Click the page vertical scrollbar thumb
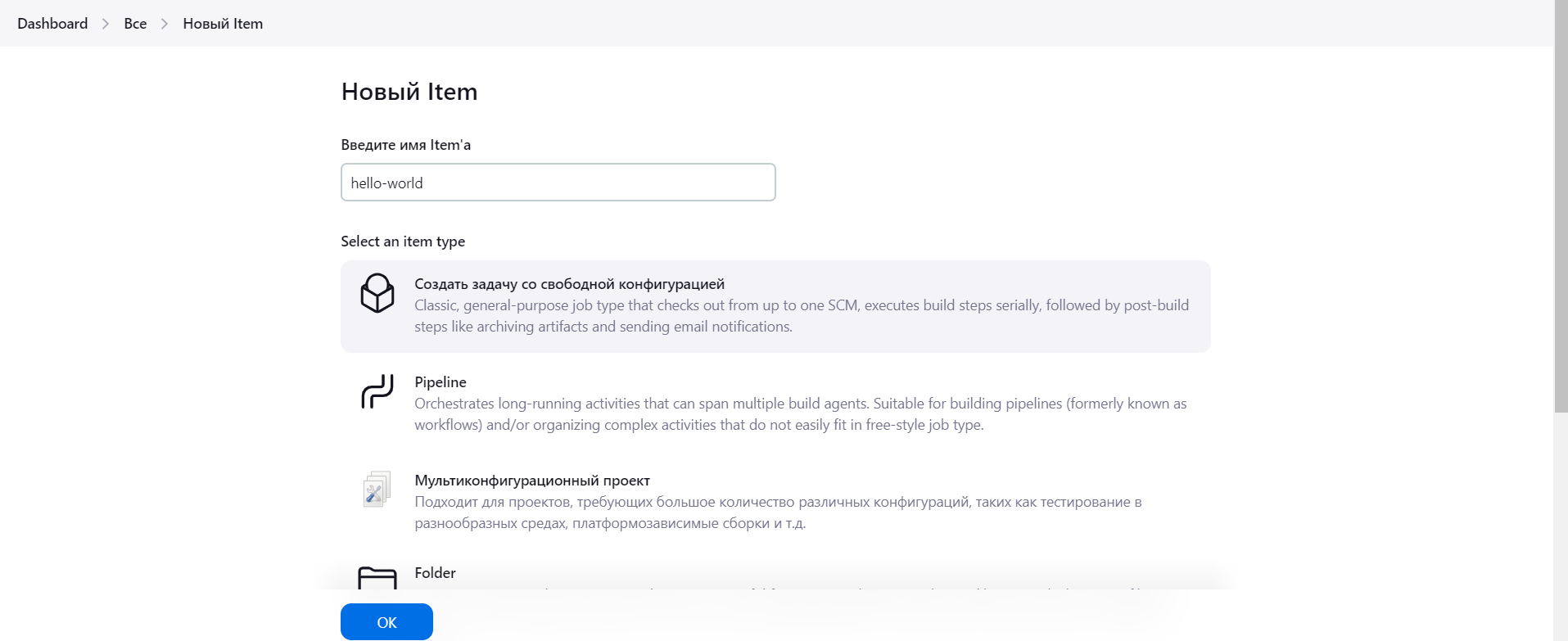The height and width of the screenshot is (641, 1568). (x=1561, y=206)
